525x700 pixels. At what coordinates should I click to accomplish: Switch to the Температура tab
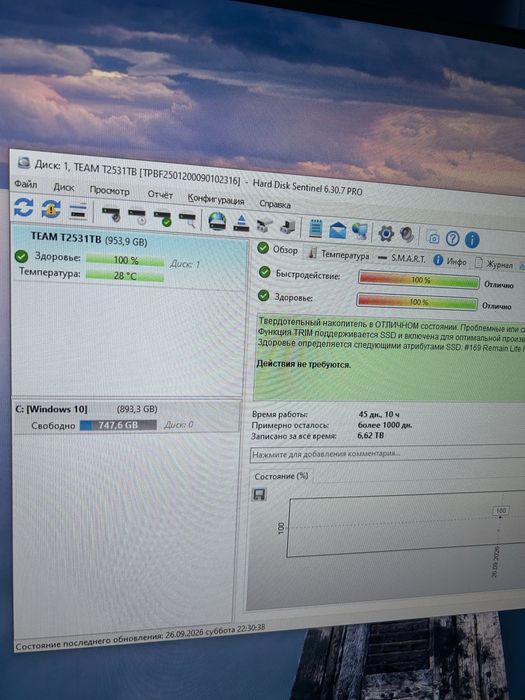(339, 254)
